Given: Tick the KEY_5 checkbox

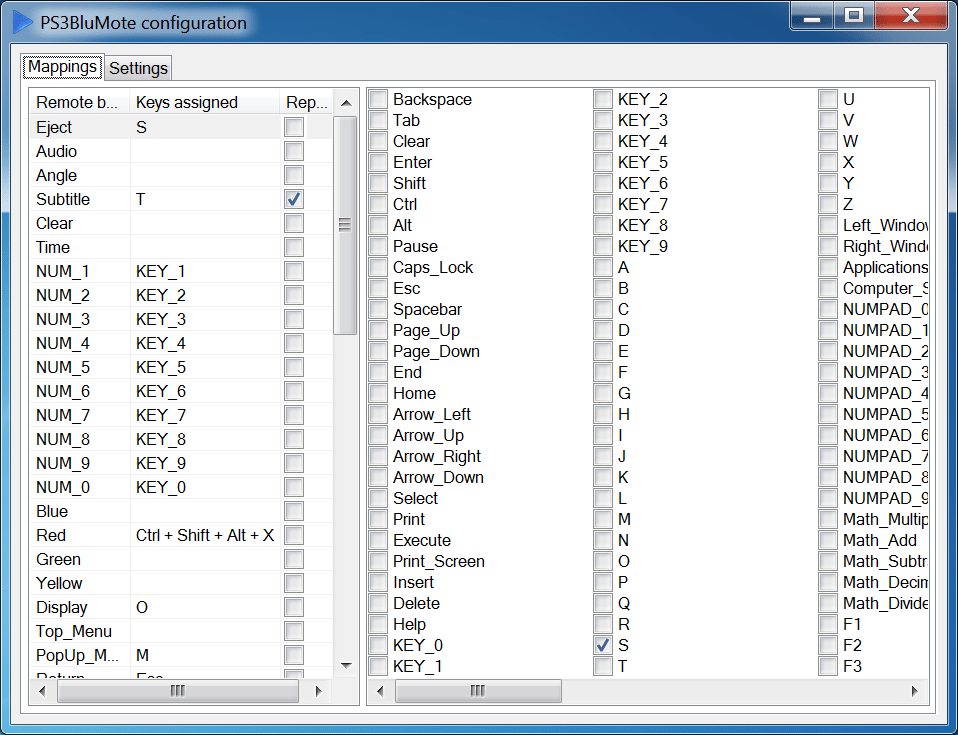Looking at the screenshot, I should tap(603, 162).
